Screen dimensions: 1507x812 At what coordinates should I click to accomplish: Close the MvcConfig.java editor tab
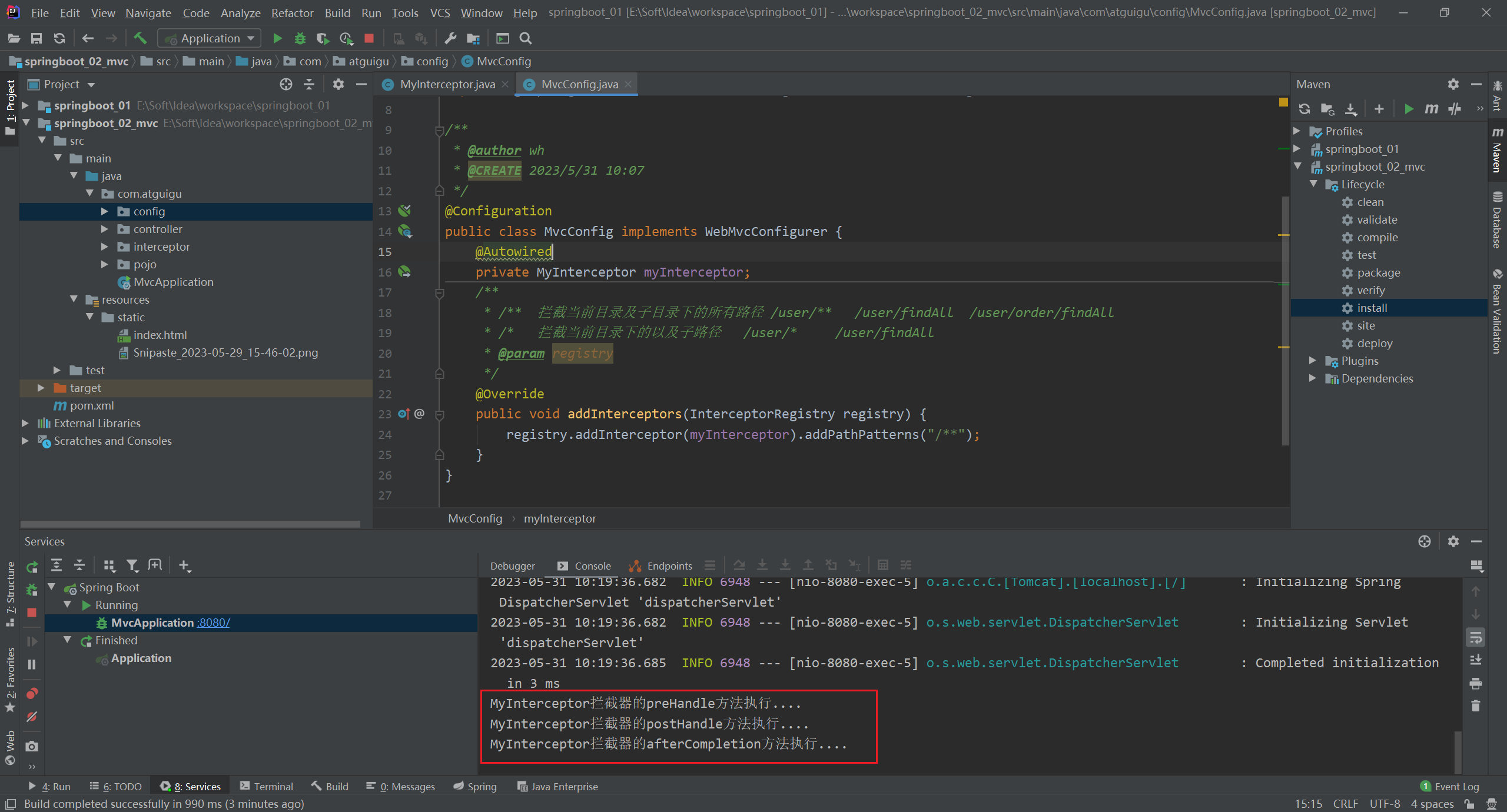[628, 84]
